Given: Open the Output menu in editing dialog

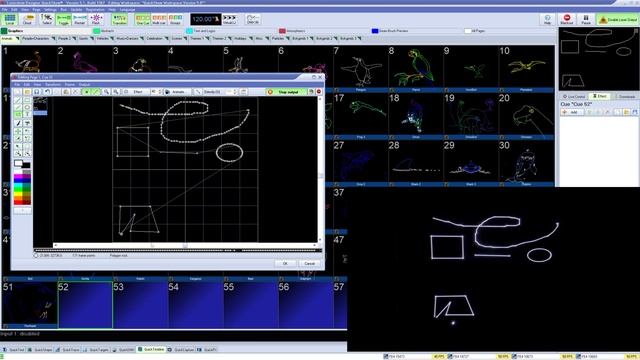Looking at the screenshot, I should coord(84,84).
